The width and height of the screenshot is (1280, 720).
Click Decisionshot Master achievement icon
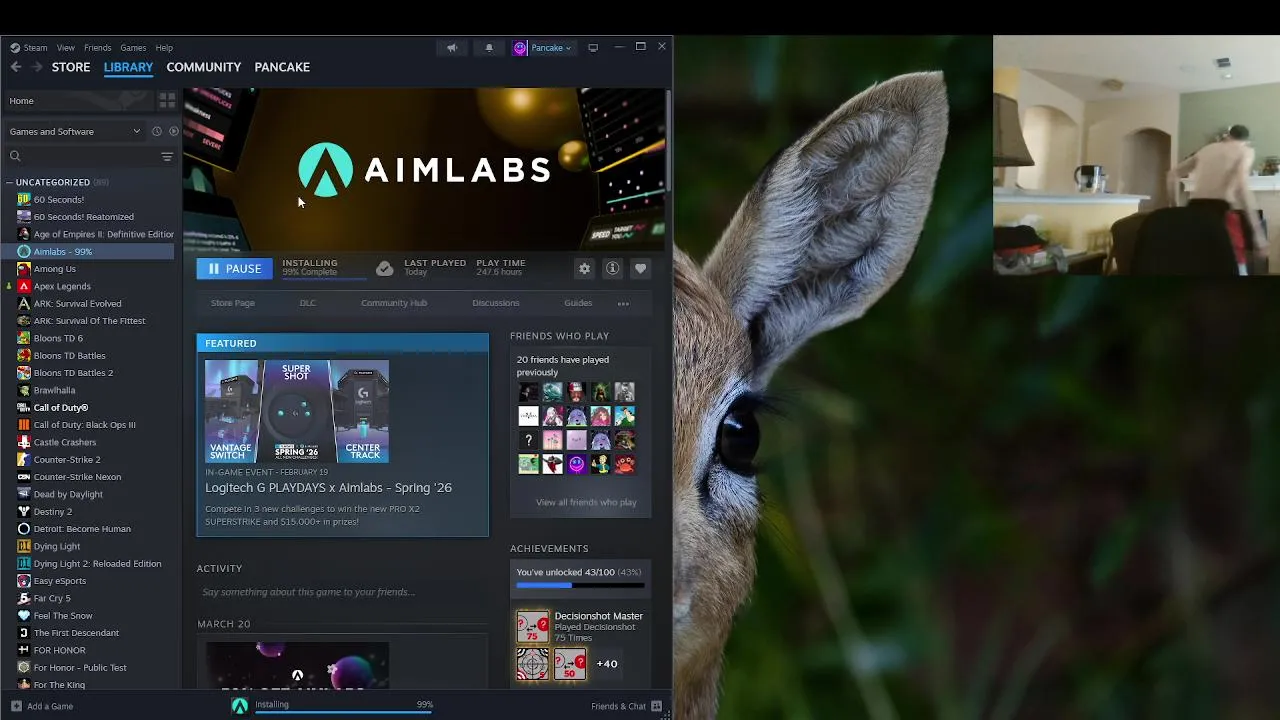click(532, 627)
